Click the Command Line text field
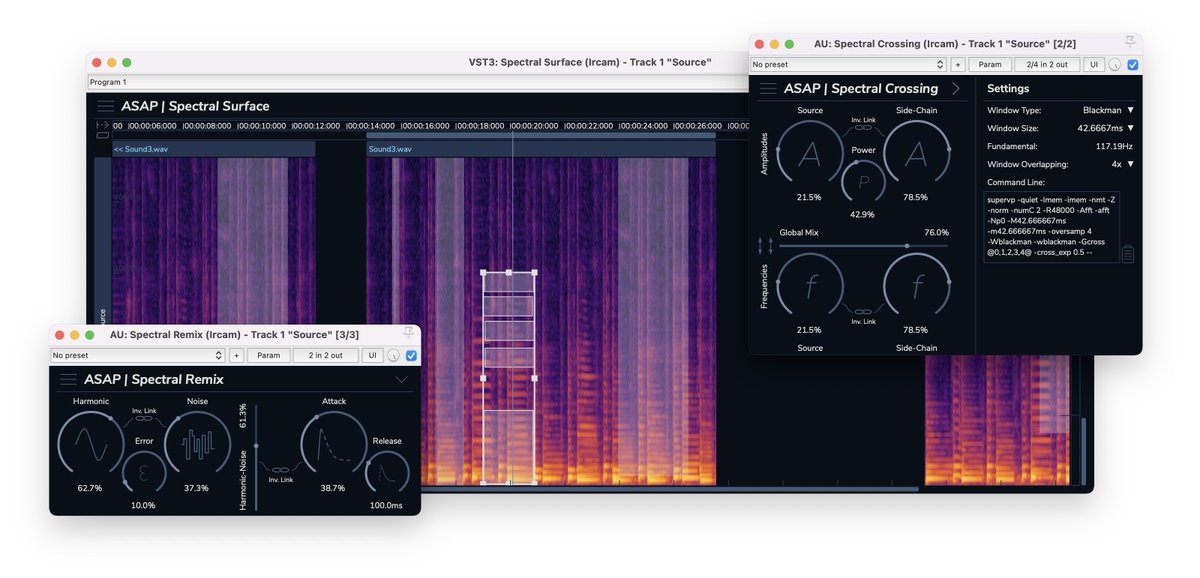Viewport: 1200px width, 578px height. point(1052,227)
